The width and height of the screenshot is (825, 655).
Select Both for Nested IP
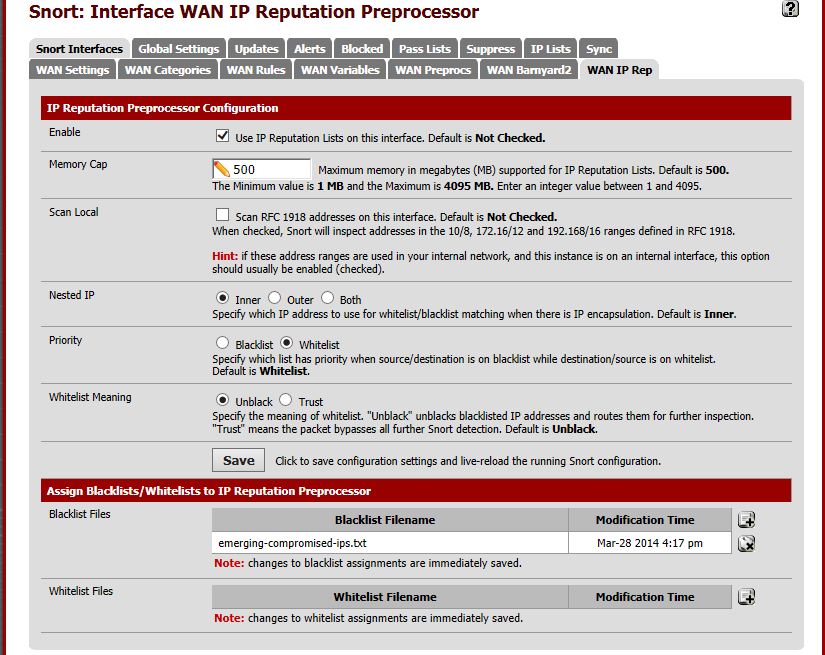pyautogui.click(x=327, y=299)
